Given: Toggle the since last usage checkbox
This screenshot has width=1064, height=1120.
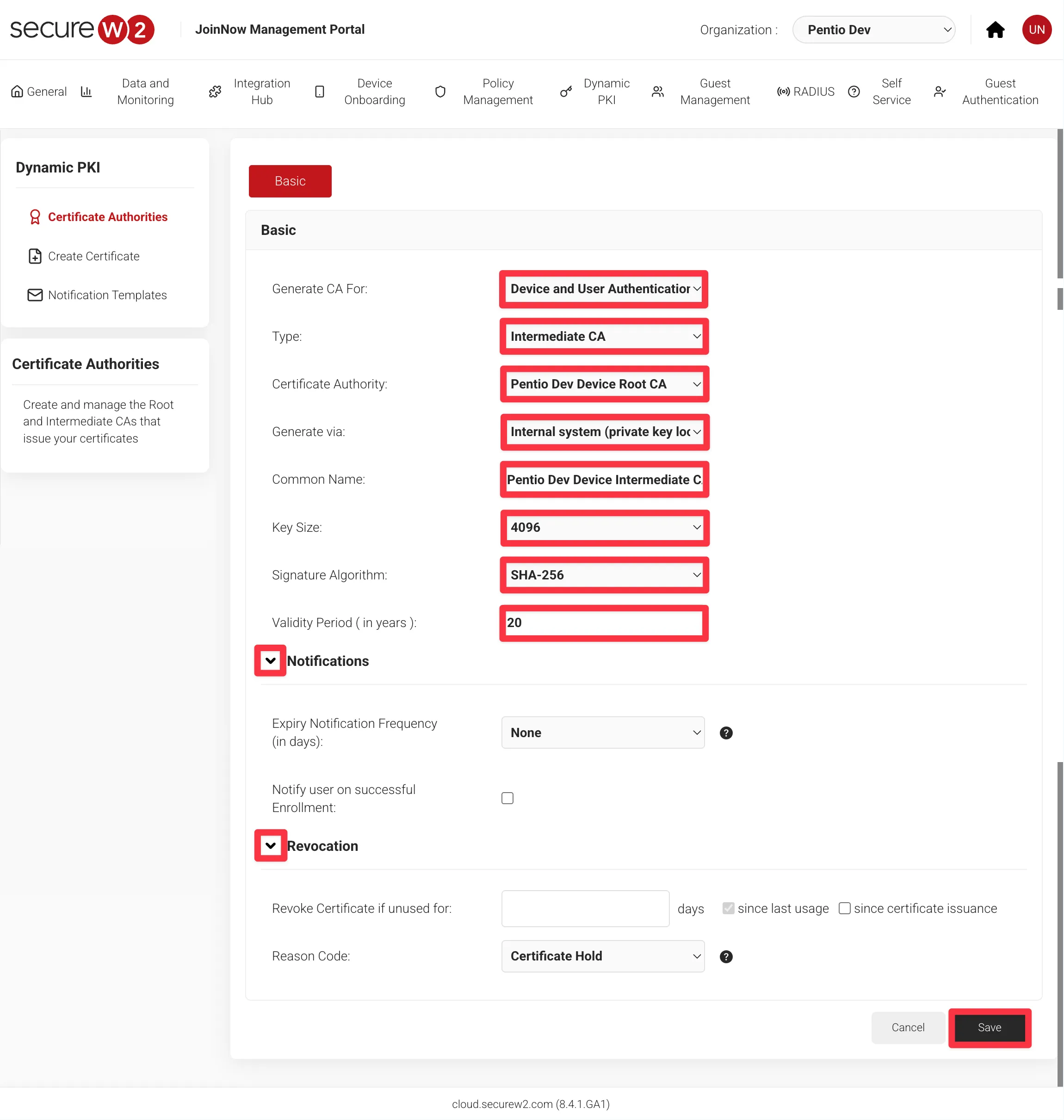Looking at the screenshot, I should pos(728,908).
